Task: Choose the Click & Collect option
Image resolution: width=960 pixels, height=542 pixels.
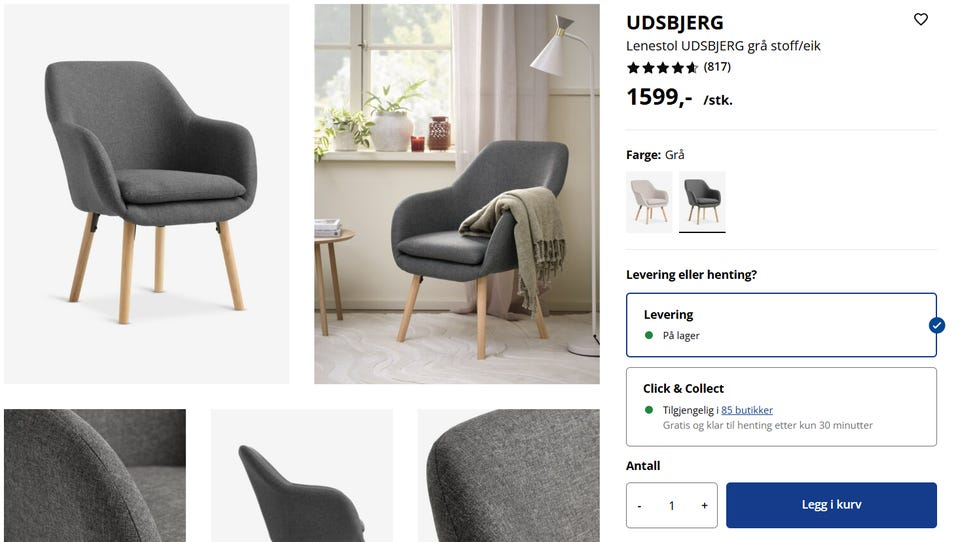Action: pos(781,407)
